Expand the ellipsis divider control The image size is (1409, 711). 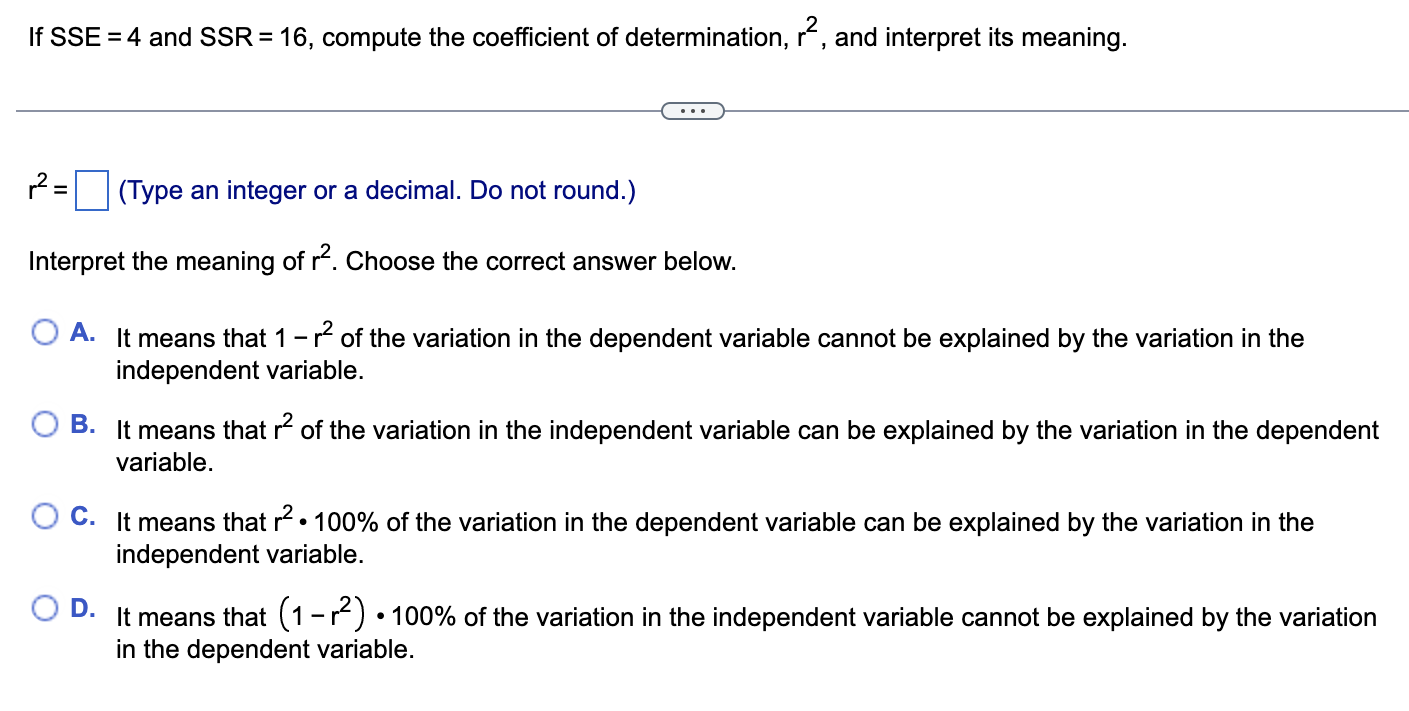pyautogui.click(x=693, y=111)
